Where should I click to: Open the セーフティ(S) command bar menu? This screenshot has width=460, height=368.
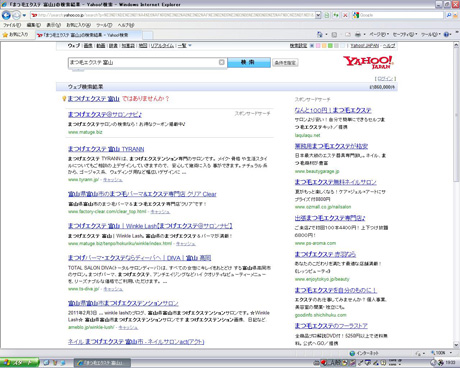[x=405, y=34]
